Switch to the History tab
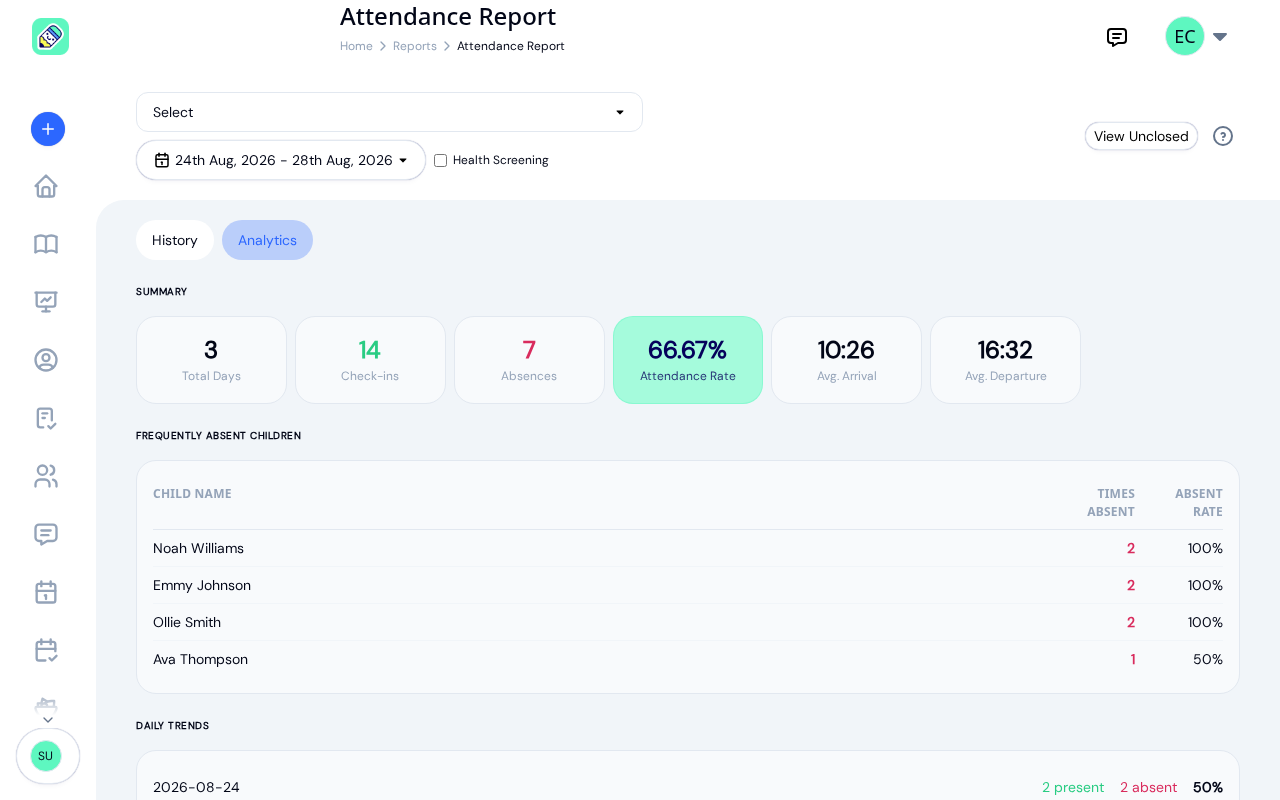 (175, 240)
